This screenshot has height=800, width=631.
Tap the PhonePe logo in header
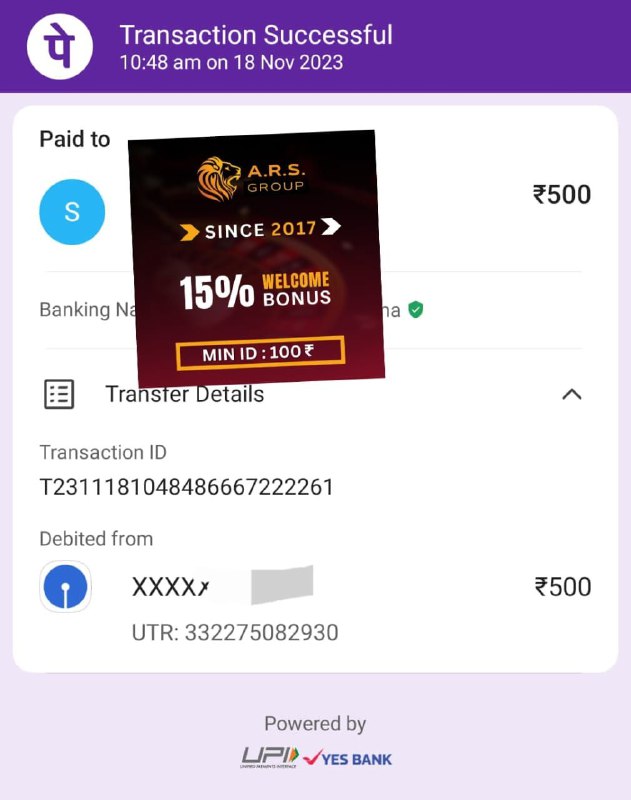pyautogui.click(x=60, y=46)
